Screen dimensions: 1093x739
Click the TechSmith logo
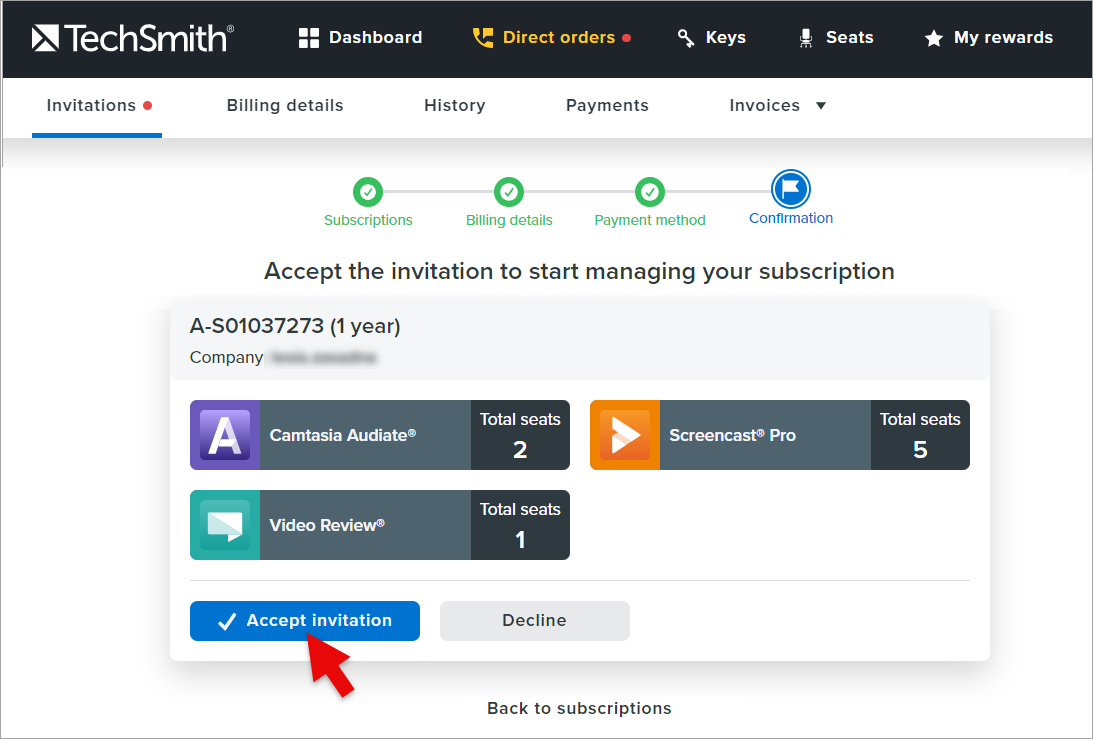coord(132,38)
